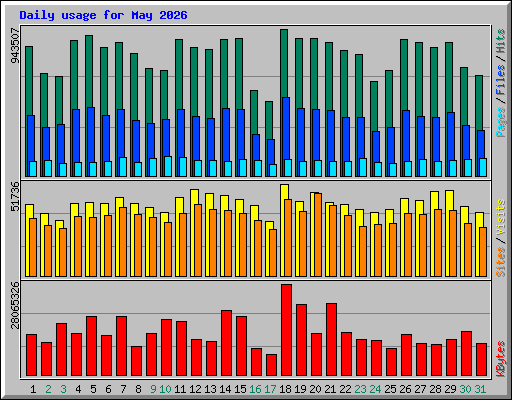Click day 22 on the x-axis
Viewport: 512px width, 400px height.
345,389
